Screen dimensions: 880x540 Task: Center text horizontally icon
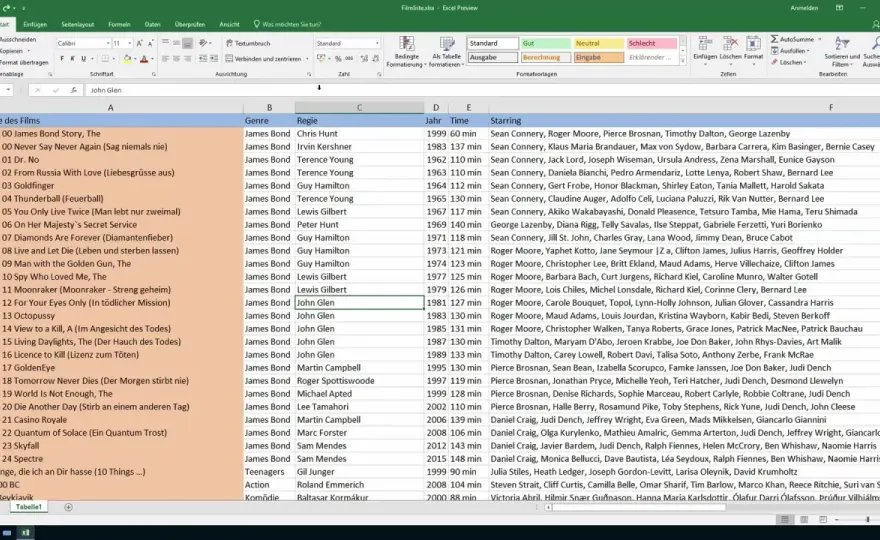[176, 59]
